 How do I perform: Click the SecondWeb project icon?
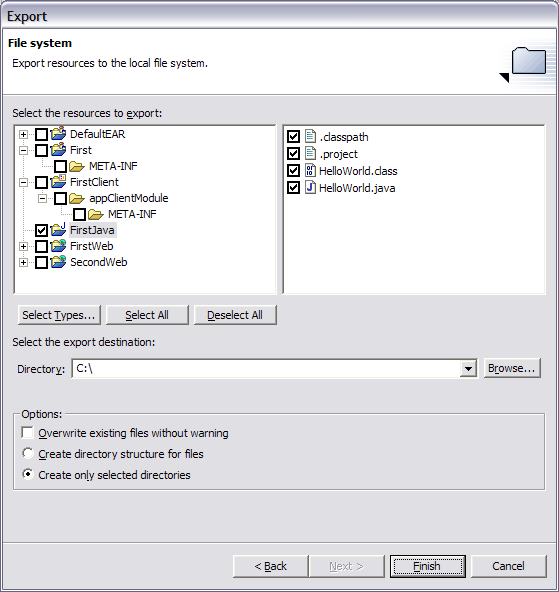58,262
